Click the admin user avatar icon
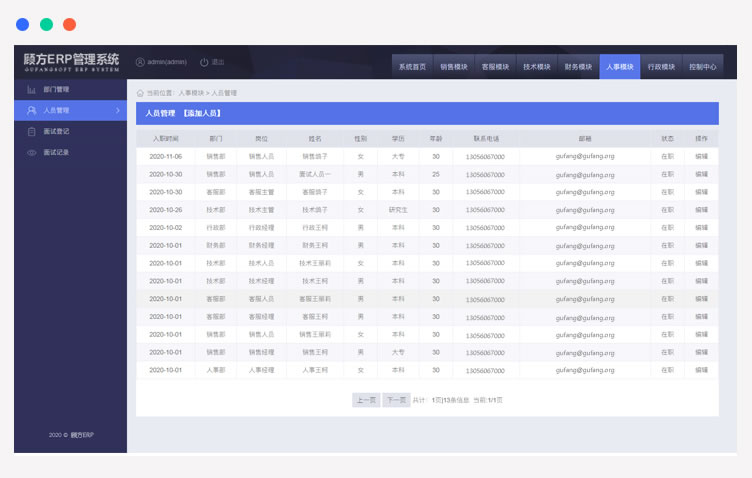This screenshot has height=478, width=752. pos(140,62)
